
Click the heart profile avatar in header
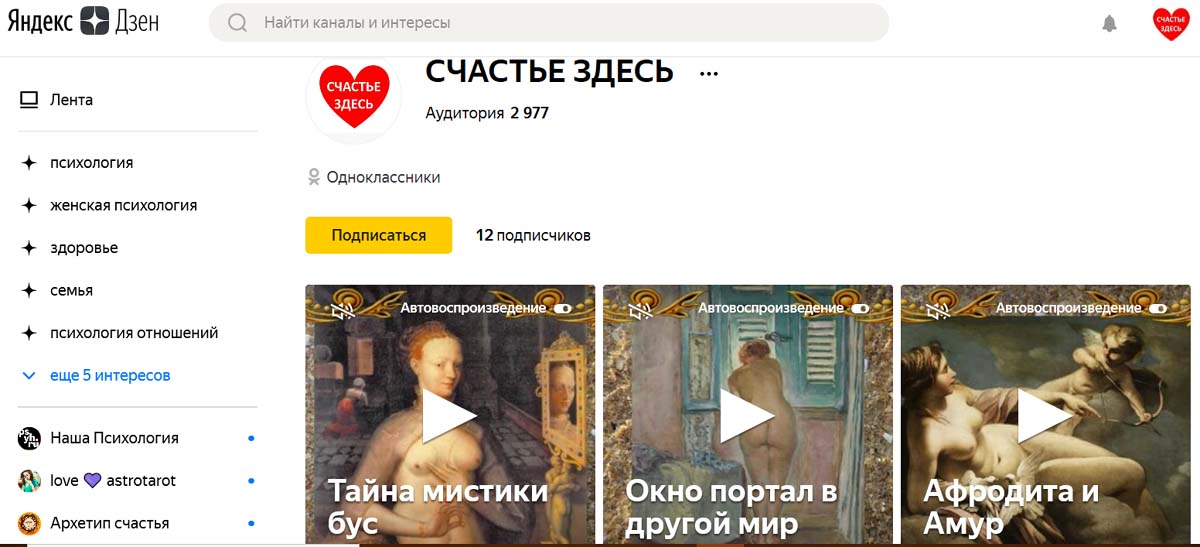[x=1170, y=23]
